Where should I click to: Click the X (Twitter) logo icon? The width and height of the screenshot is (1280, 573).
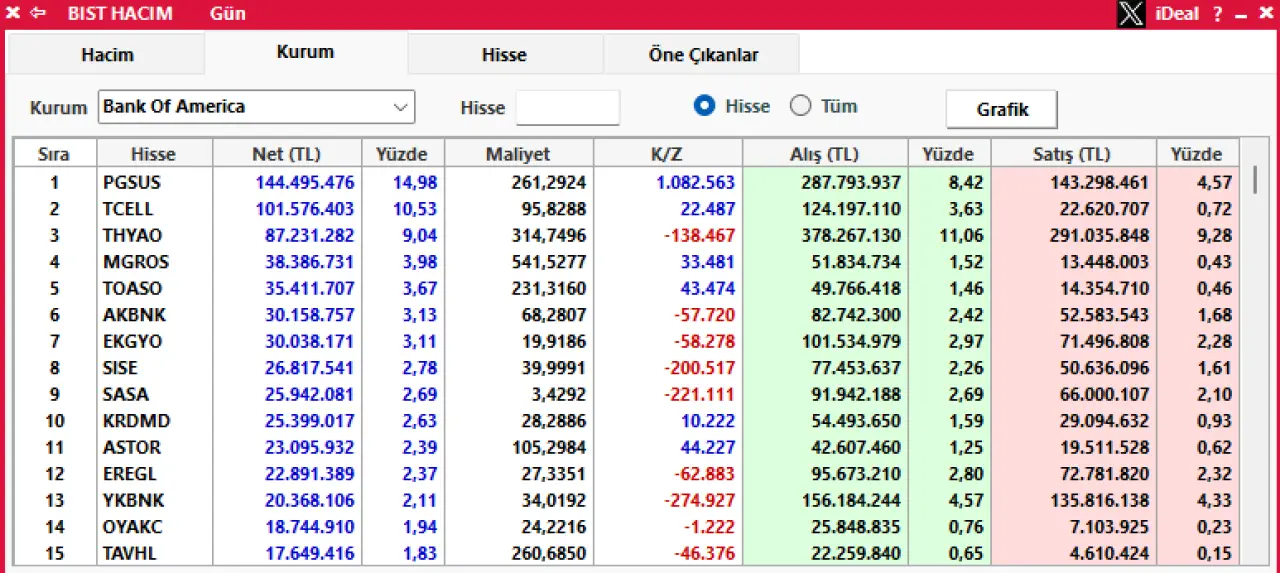pyautogui.click(x=1131, y=14)
